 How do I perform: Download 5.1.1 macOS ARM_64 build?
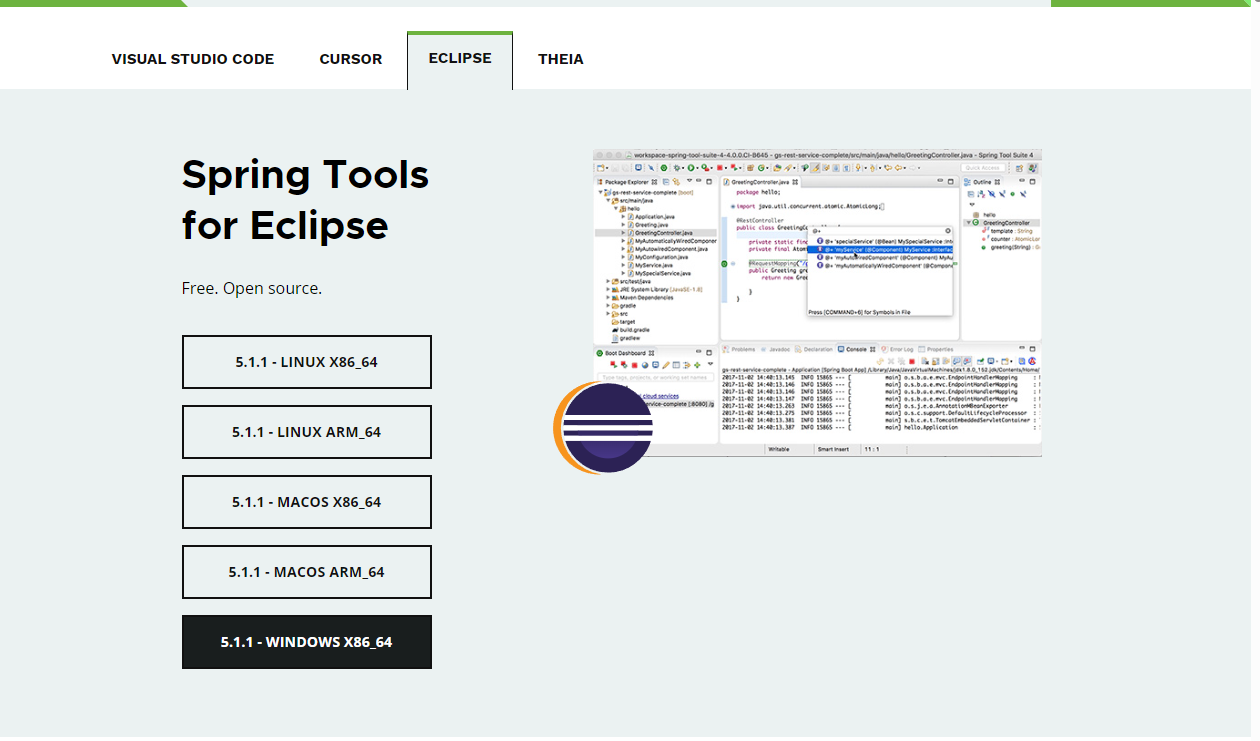(307, 572)
